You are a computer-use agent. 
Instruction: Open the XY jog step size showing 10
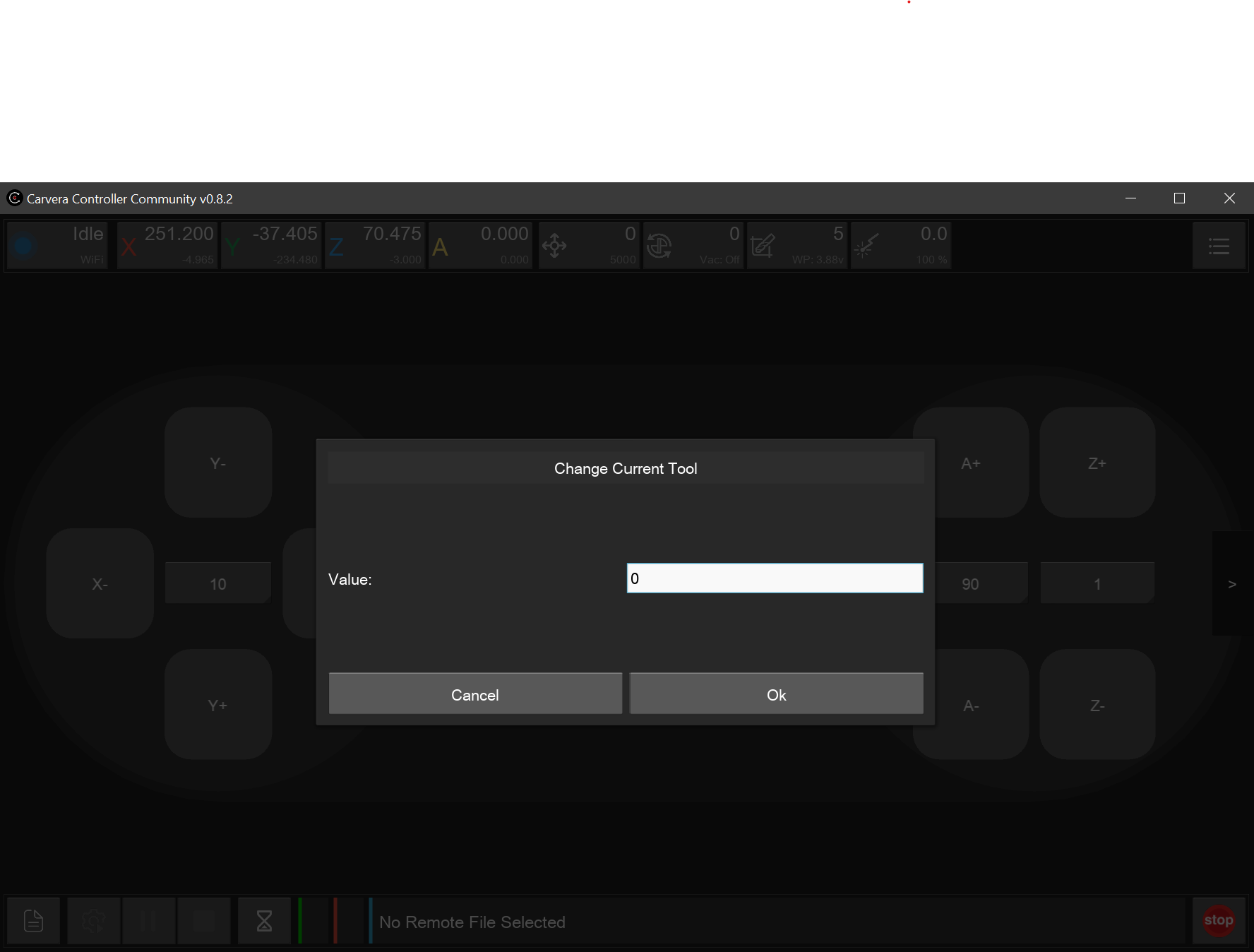click(218, 584)
